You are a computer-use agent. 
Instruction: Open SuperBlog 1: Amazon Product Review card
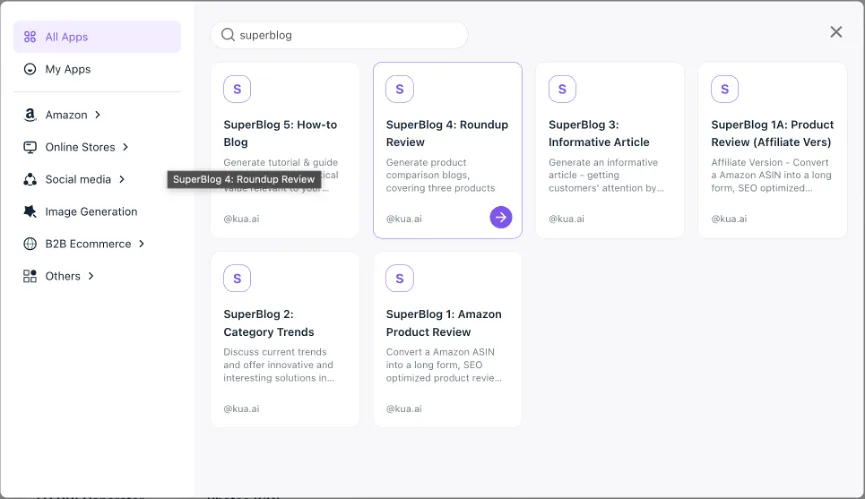(x=447, y=340)
